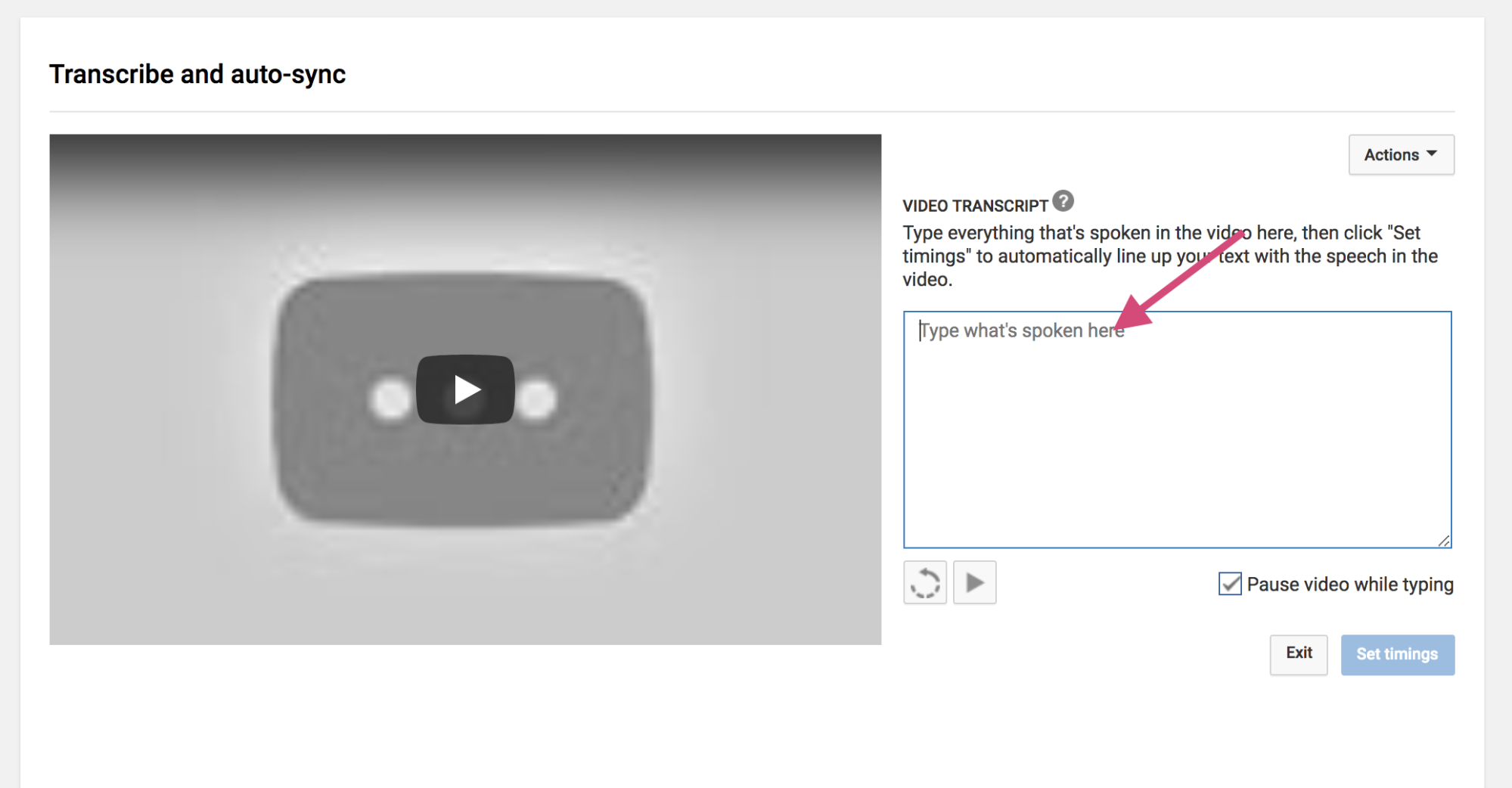Click the Exit button
The image size is (1512, 788).
click(x=1298, y=654)
